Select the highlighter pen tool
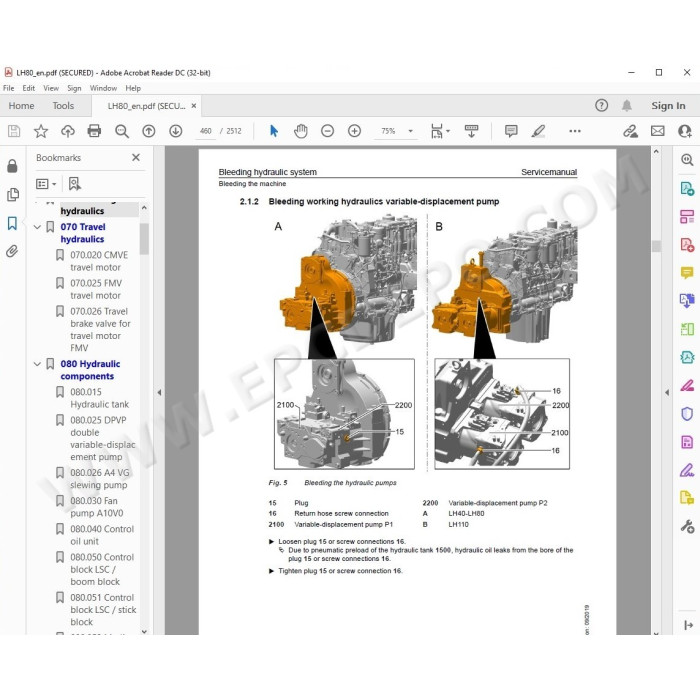The width and height of the screenshot is (700, 700). [538, 131]
